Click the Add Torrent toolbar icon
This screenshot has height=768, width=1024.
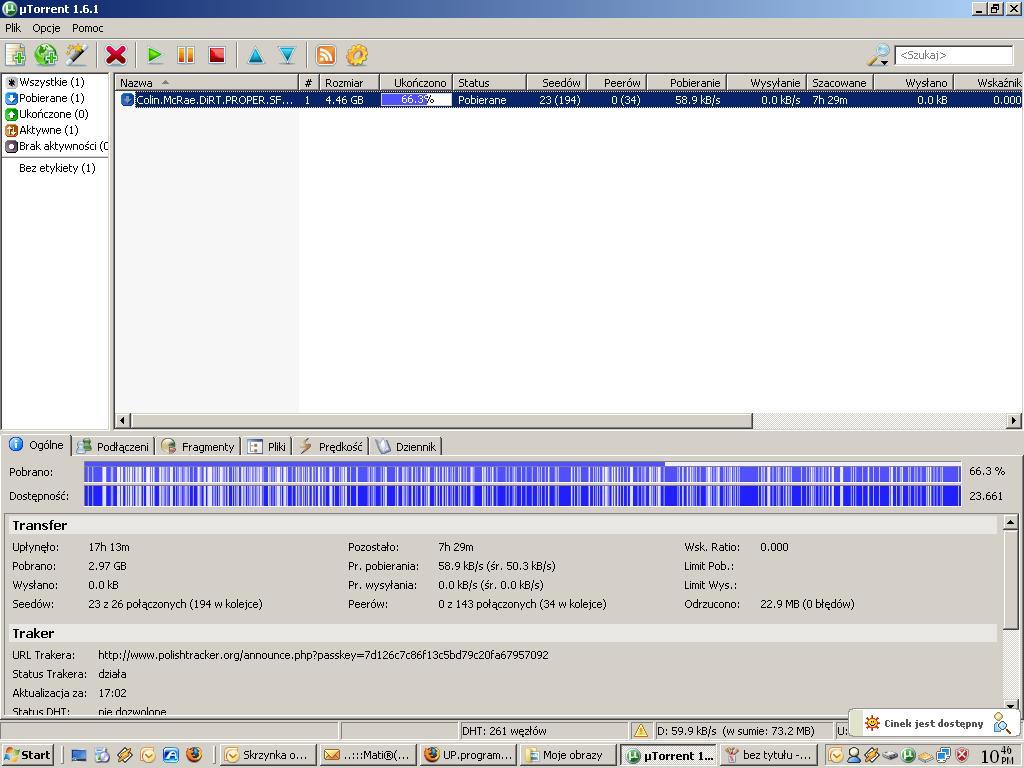point(16,55)
